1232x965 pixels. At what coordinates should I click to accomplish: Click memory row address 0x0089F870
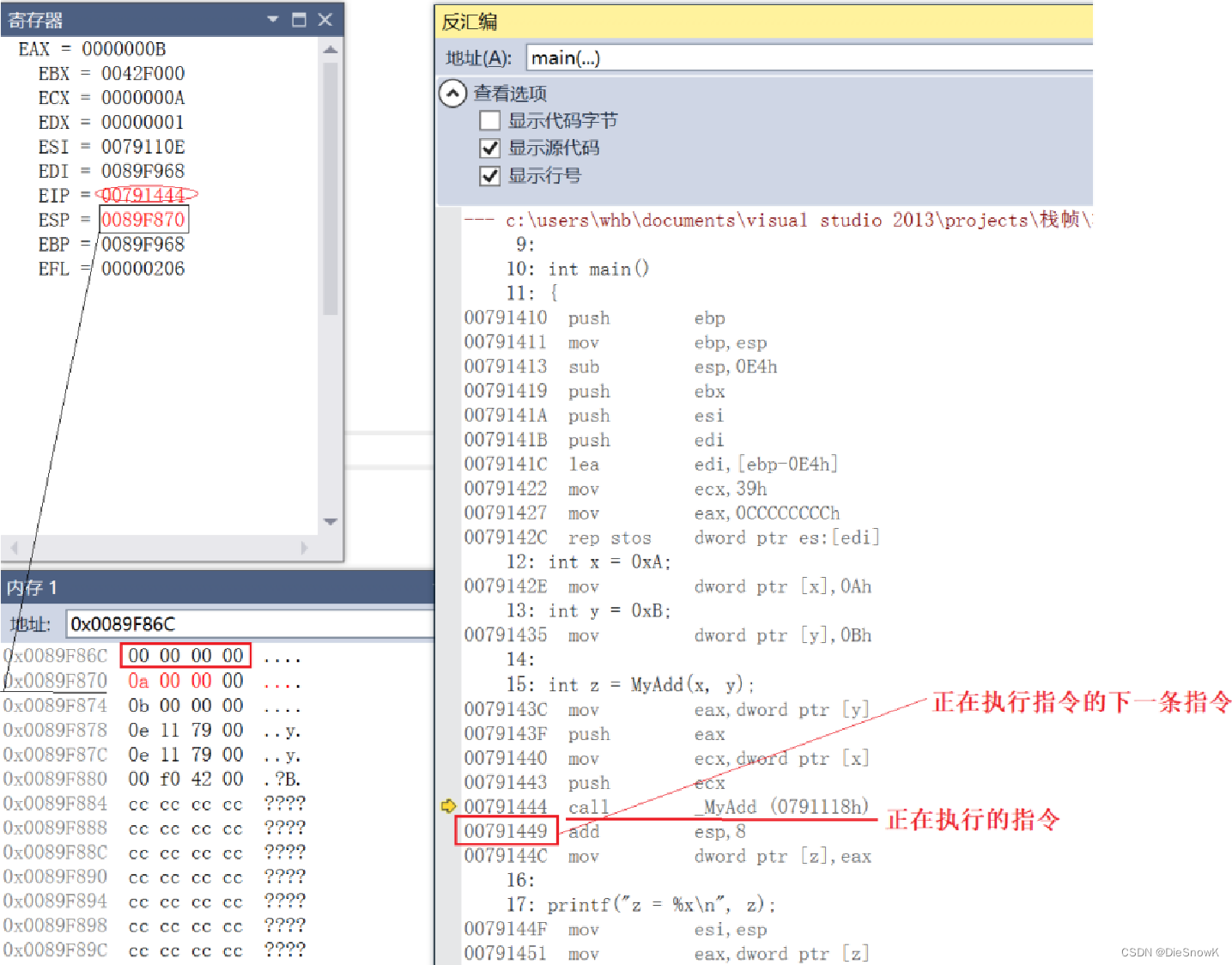[56, 681]
